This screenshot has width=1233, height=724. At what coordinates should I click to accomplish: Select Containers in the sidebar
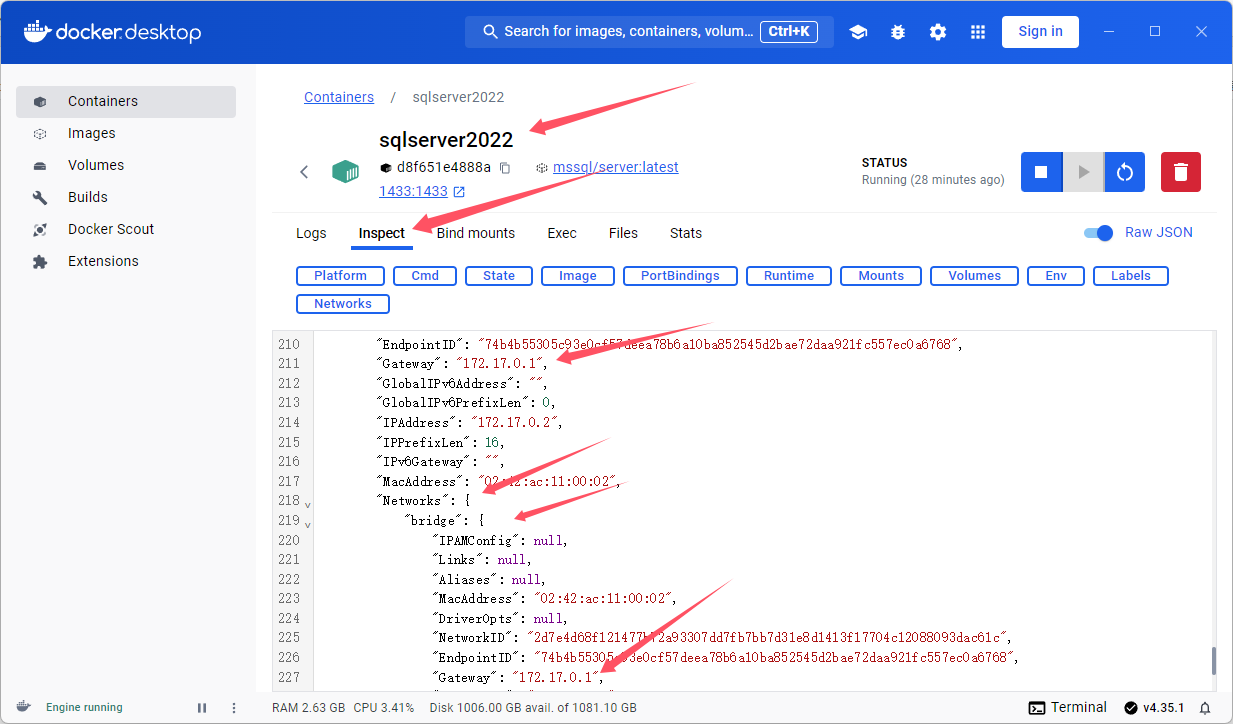click(126, 102)
